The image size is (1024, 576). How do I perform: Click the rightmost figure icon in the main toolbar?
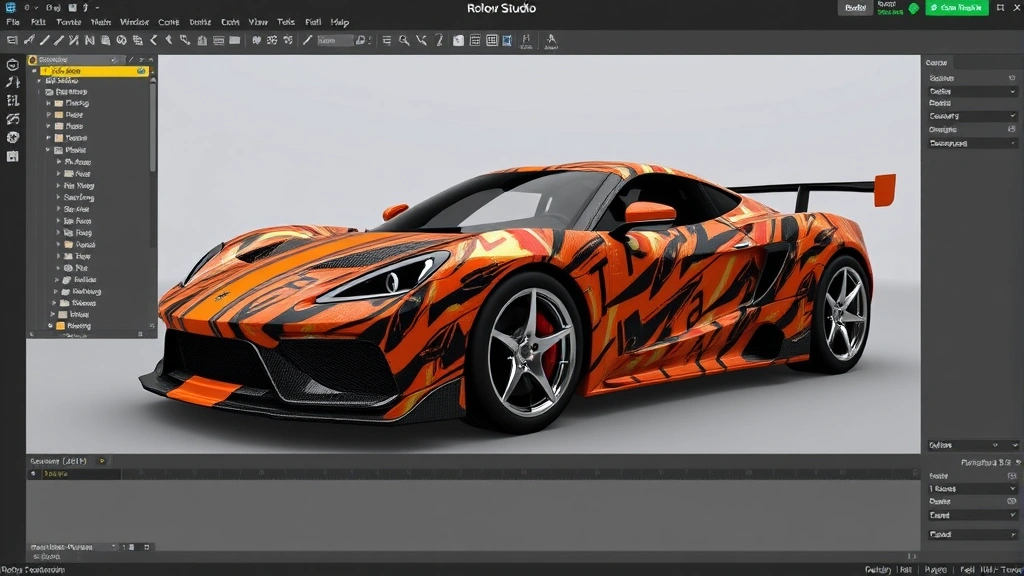click(550, 40)
